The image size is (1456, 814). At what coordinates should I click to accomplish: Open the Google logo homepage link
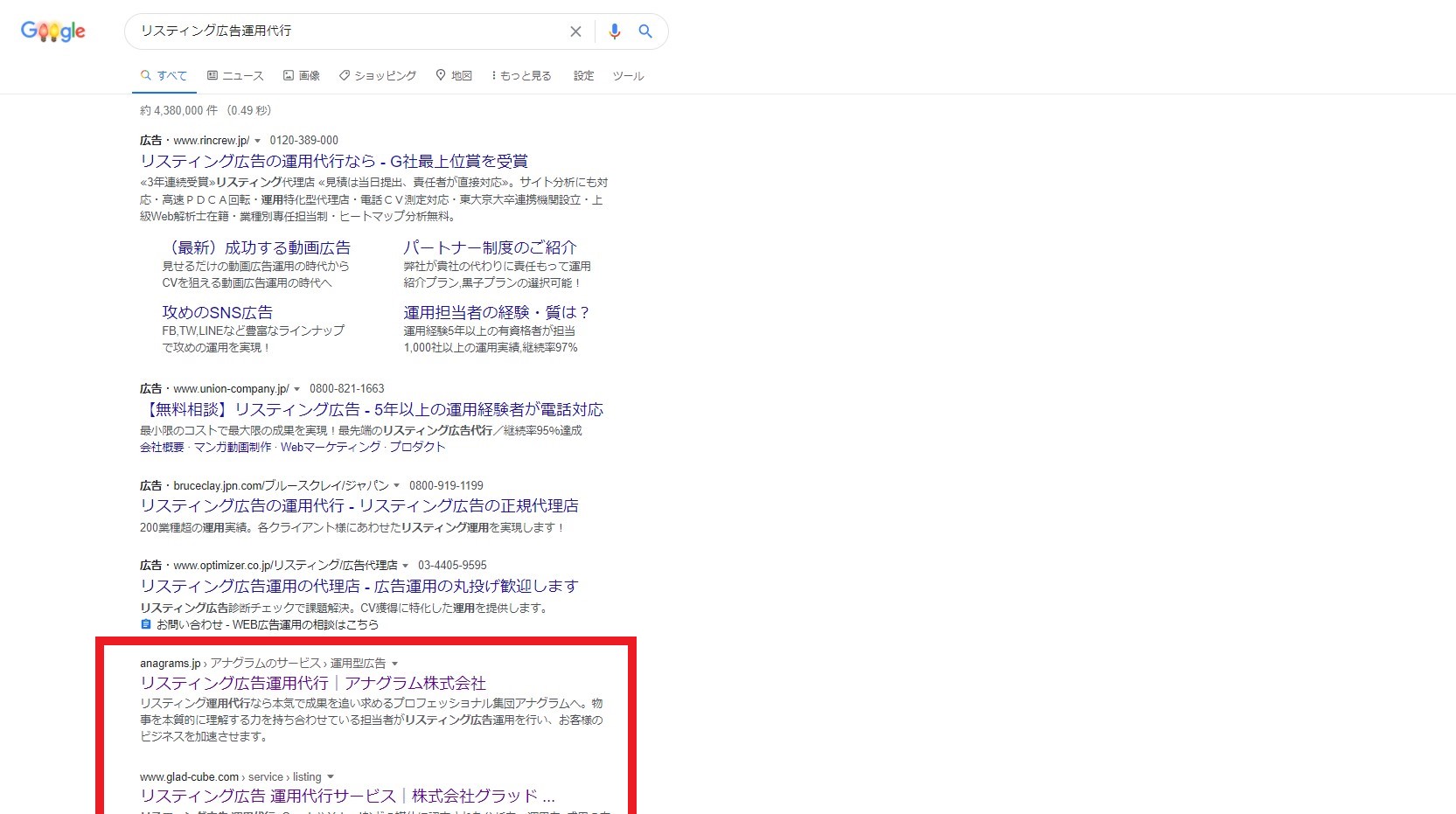click(52, 31)
